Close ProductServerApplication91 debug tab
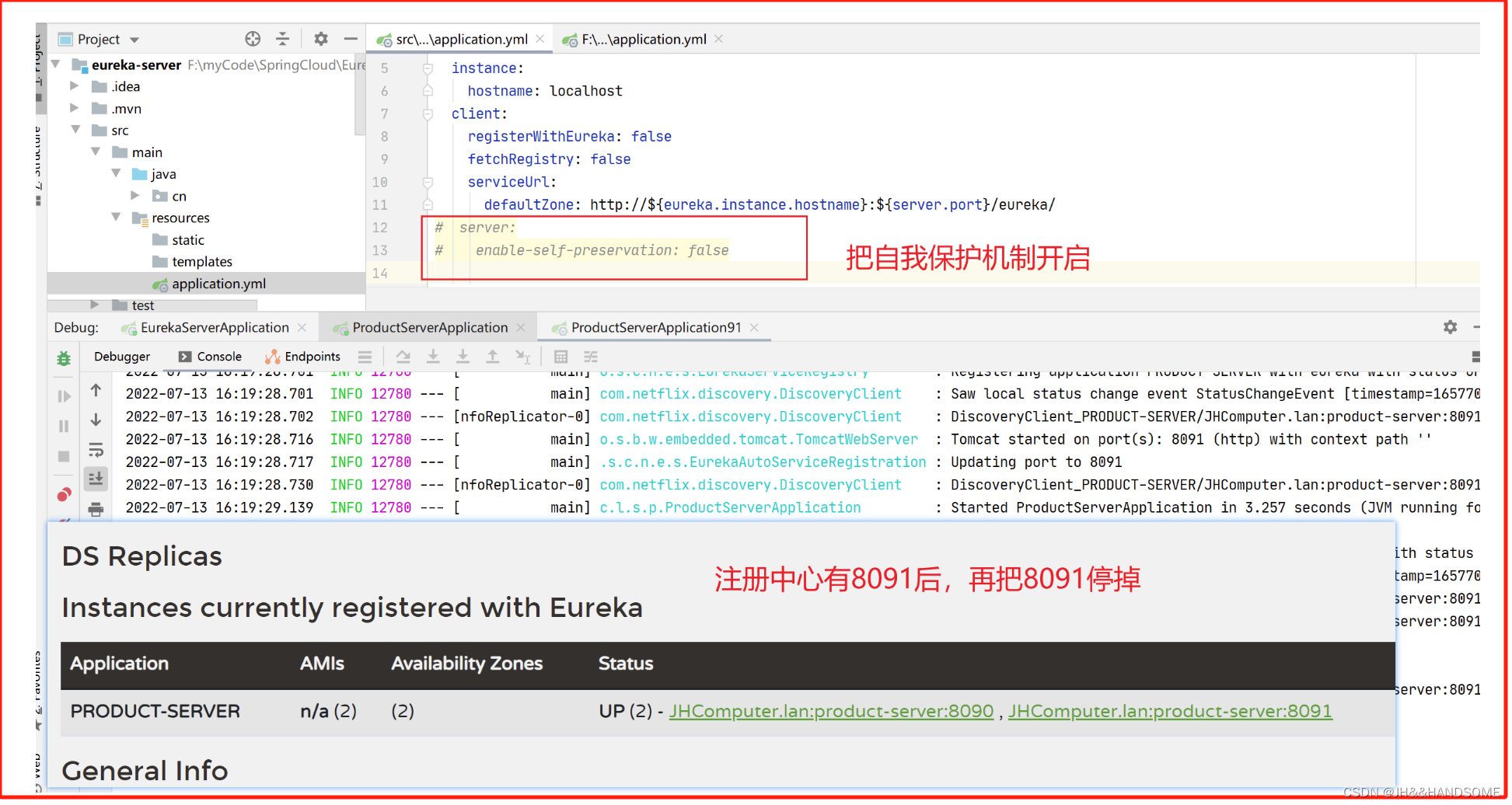1512x805 pixels. (x=754, y=328)
